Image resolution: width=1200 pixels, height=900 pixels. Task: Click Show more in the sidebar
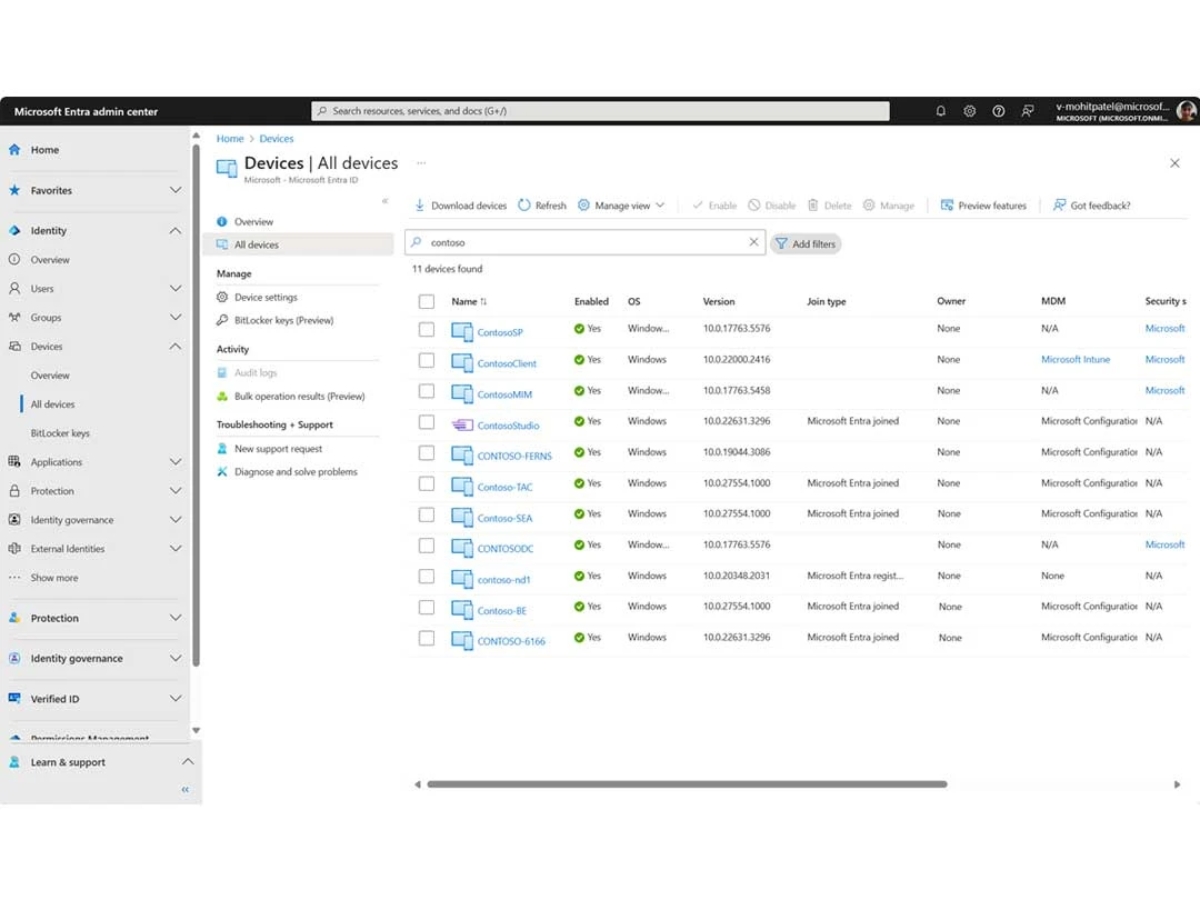point(54,578)
